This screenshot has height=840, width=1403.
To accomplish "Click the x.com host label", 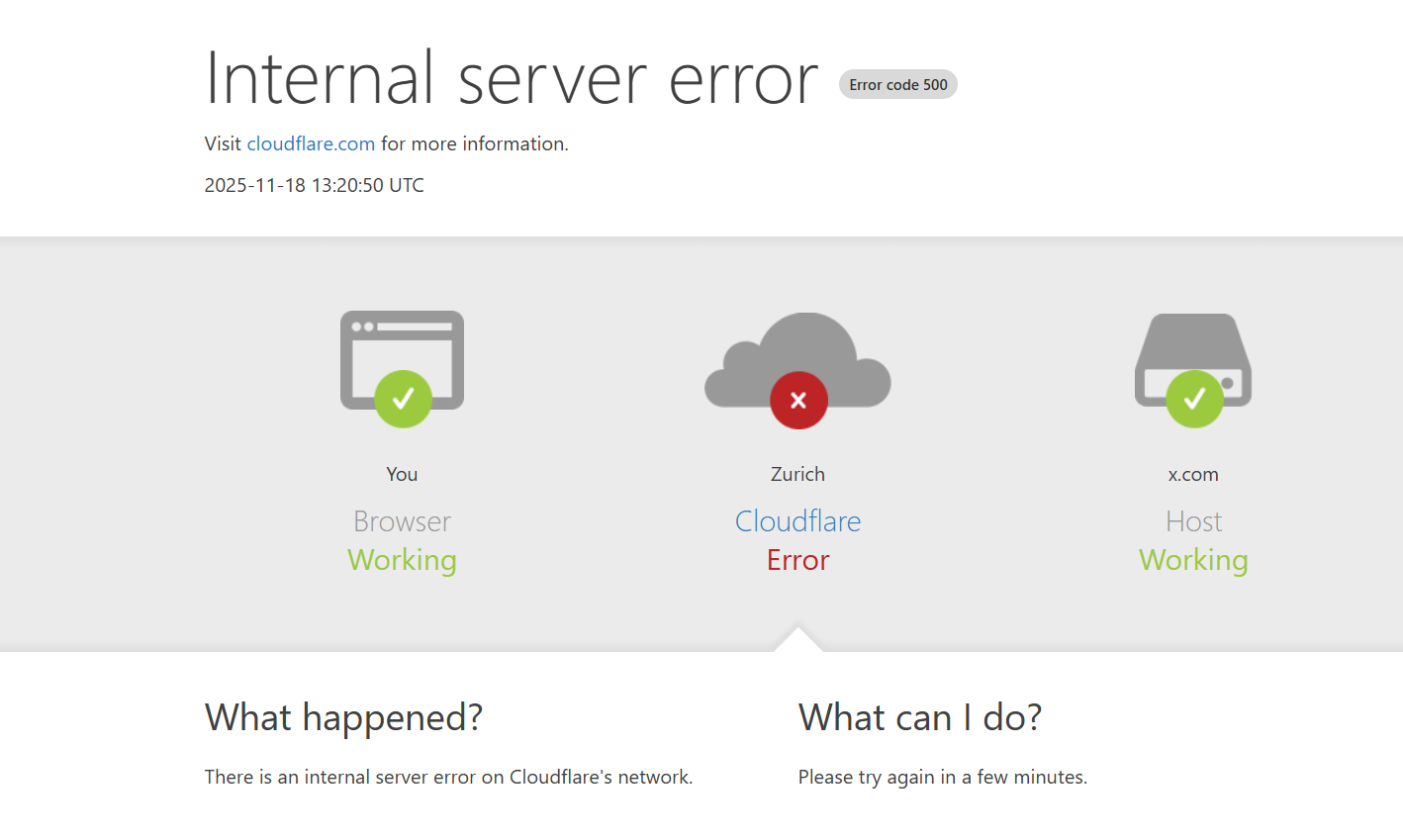I will pos(1193,474).
